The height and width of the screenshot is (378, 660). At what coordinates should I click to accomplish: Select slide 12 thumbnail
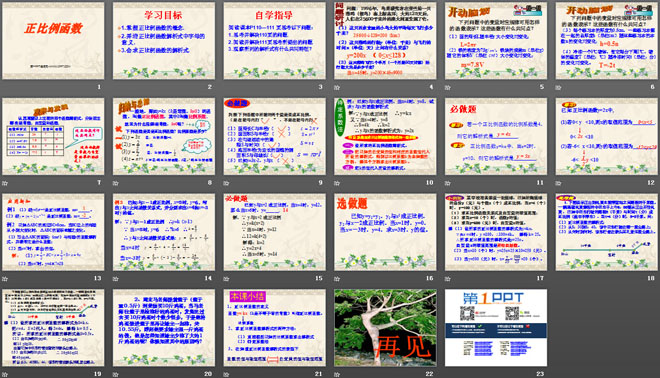607,136
